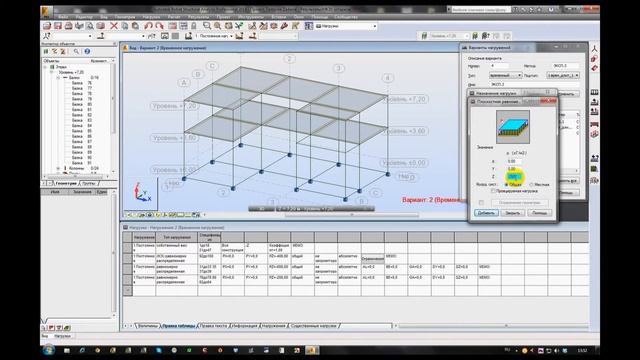Click the X load value field

[x=513, y=162]
